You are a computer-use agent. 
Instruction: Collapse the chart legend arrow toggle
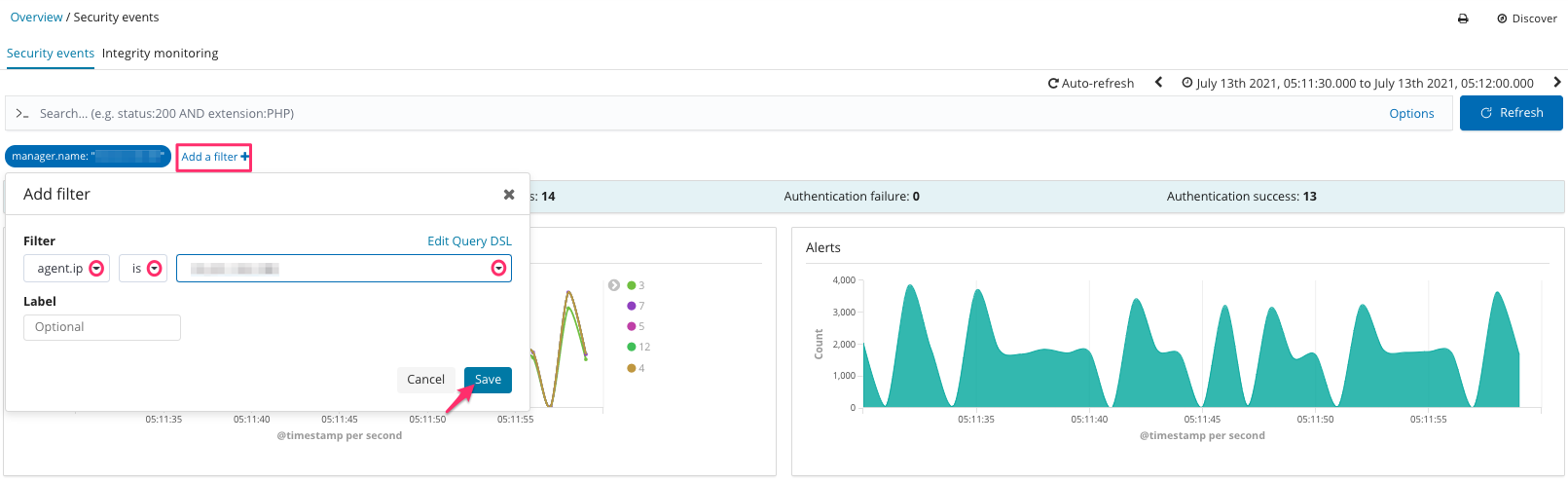coord(614,285)
